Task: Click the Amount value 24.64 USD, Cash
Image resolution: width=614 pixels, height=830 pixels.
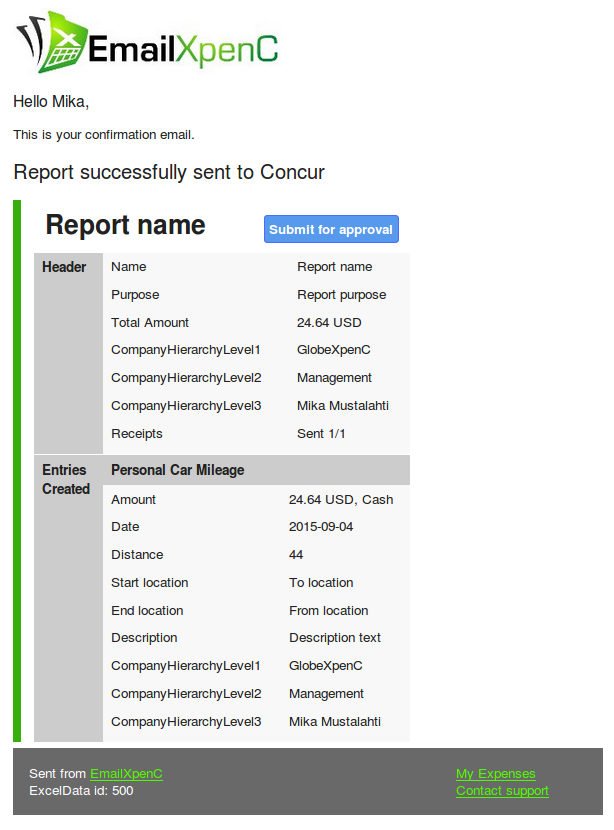Action: pos(341,500)
